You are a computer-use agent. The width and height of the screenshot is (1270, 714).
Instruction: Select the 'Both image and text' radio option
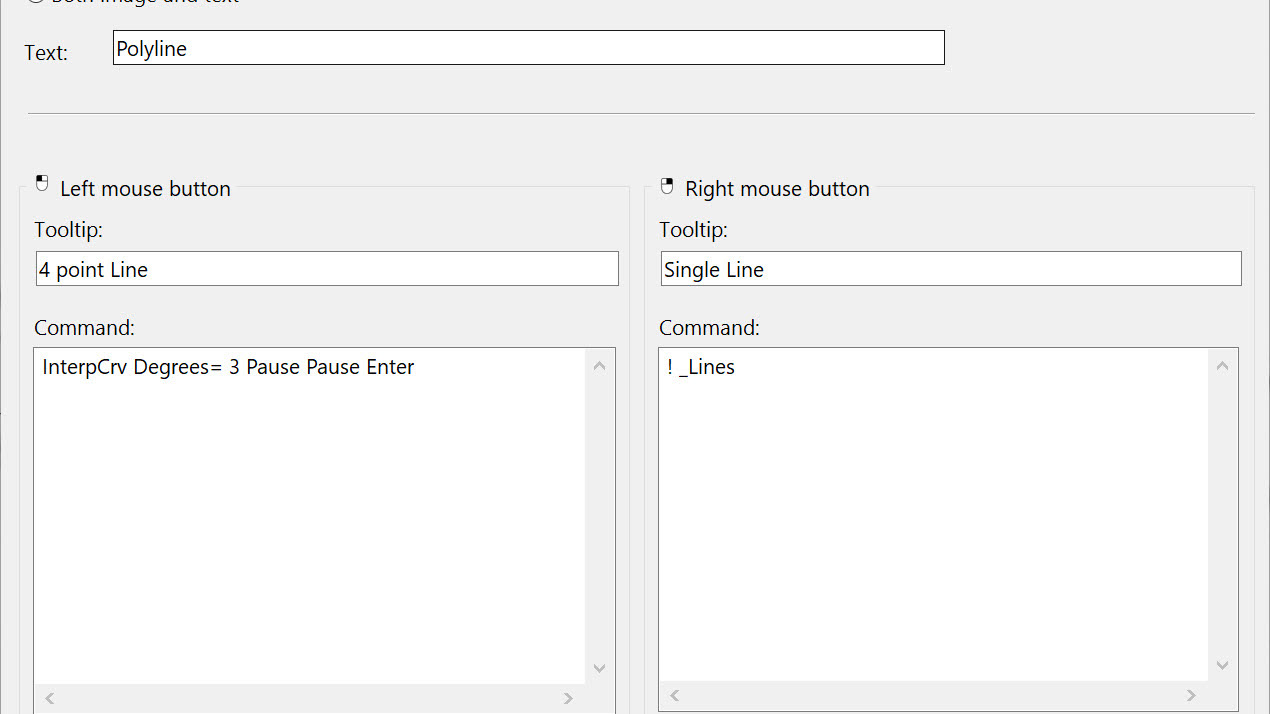tap(36, 1)
